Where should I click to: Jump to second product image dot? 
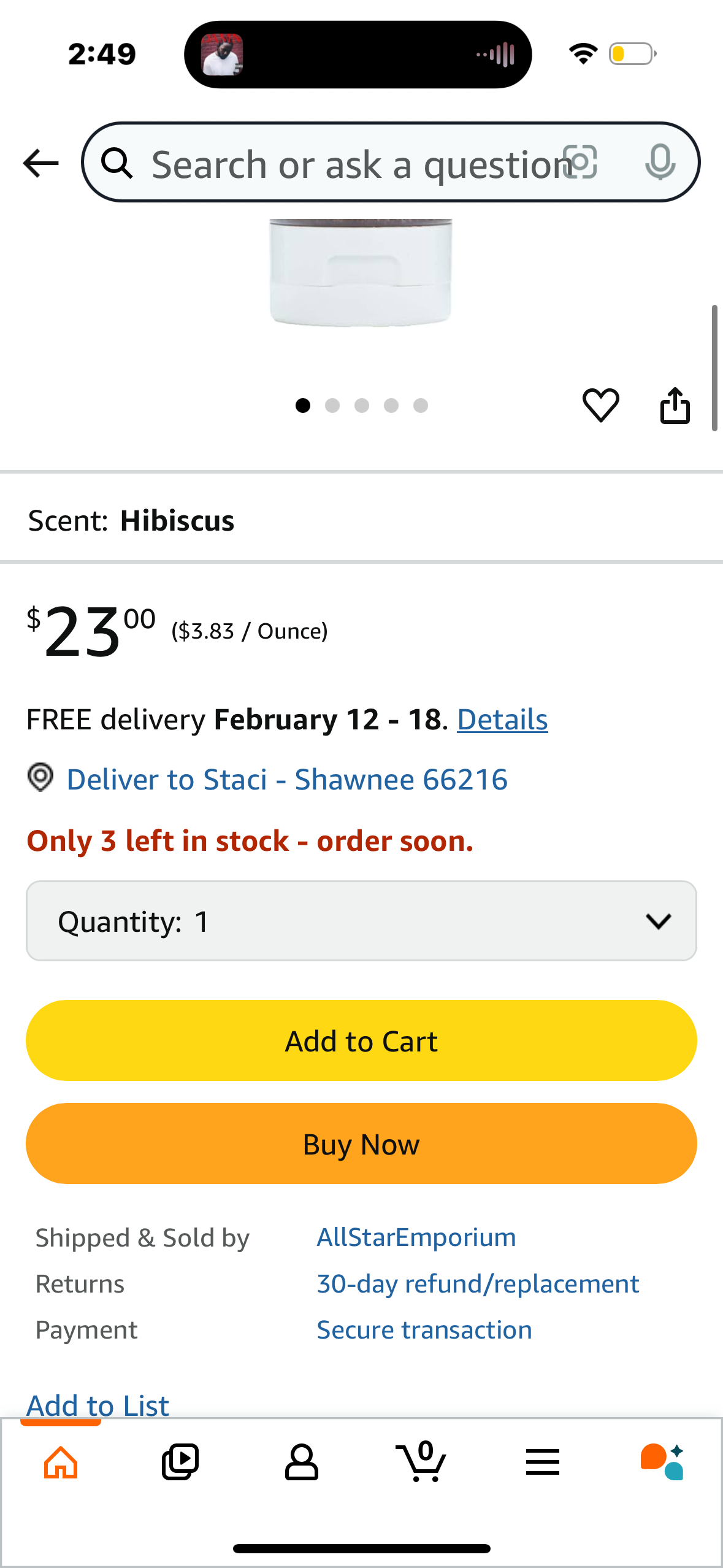[332, 405]
